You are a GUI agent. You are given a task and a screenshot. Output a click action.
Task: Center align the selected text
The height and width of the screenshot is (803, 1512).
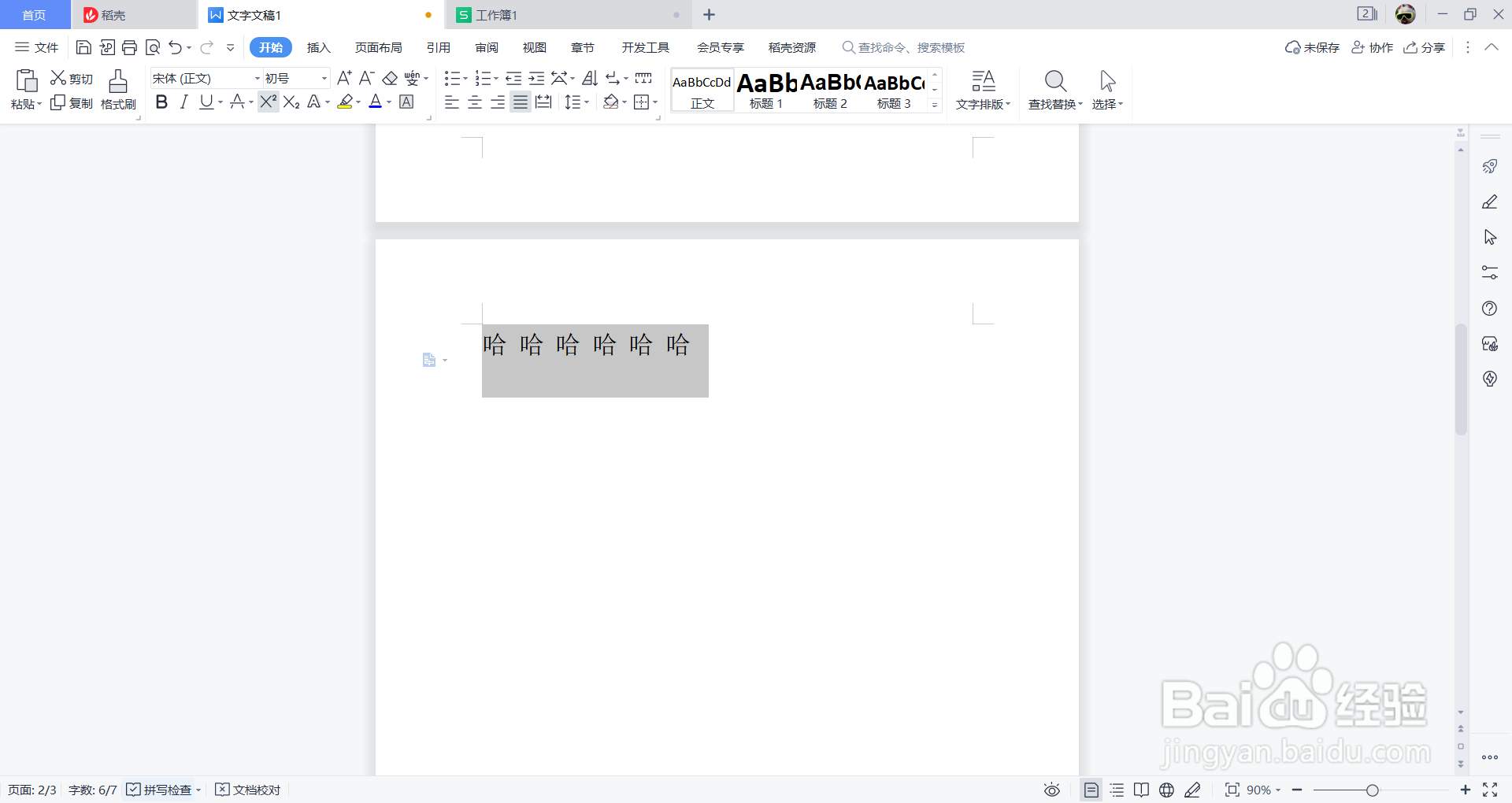tap(474, 102)
